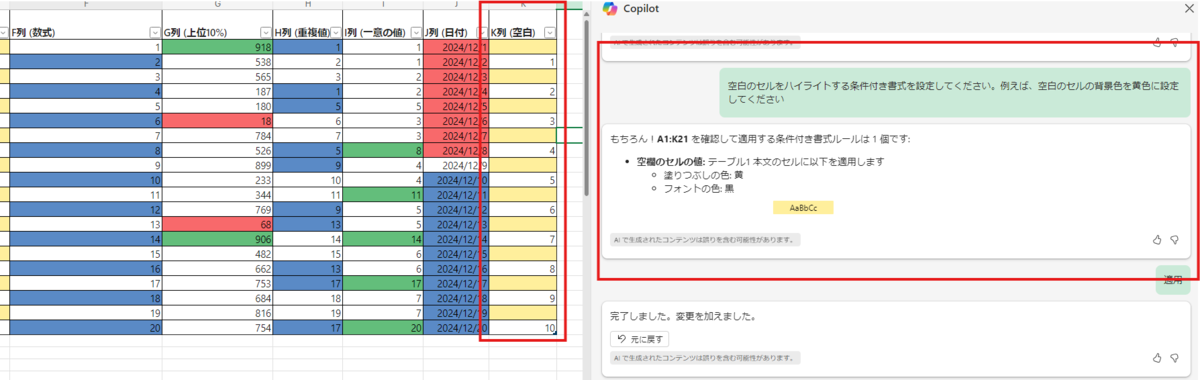The height and width of the screenshot is (380, 1200).
Task: Open the K列 (空白) filter dropdown
Action: click(x=549, y=33)
